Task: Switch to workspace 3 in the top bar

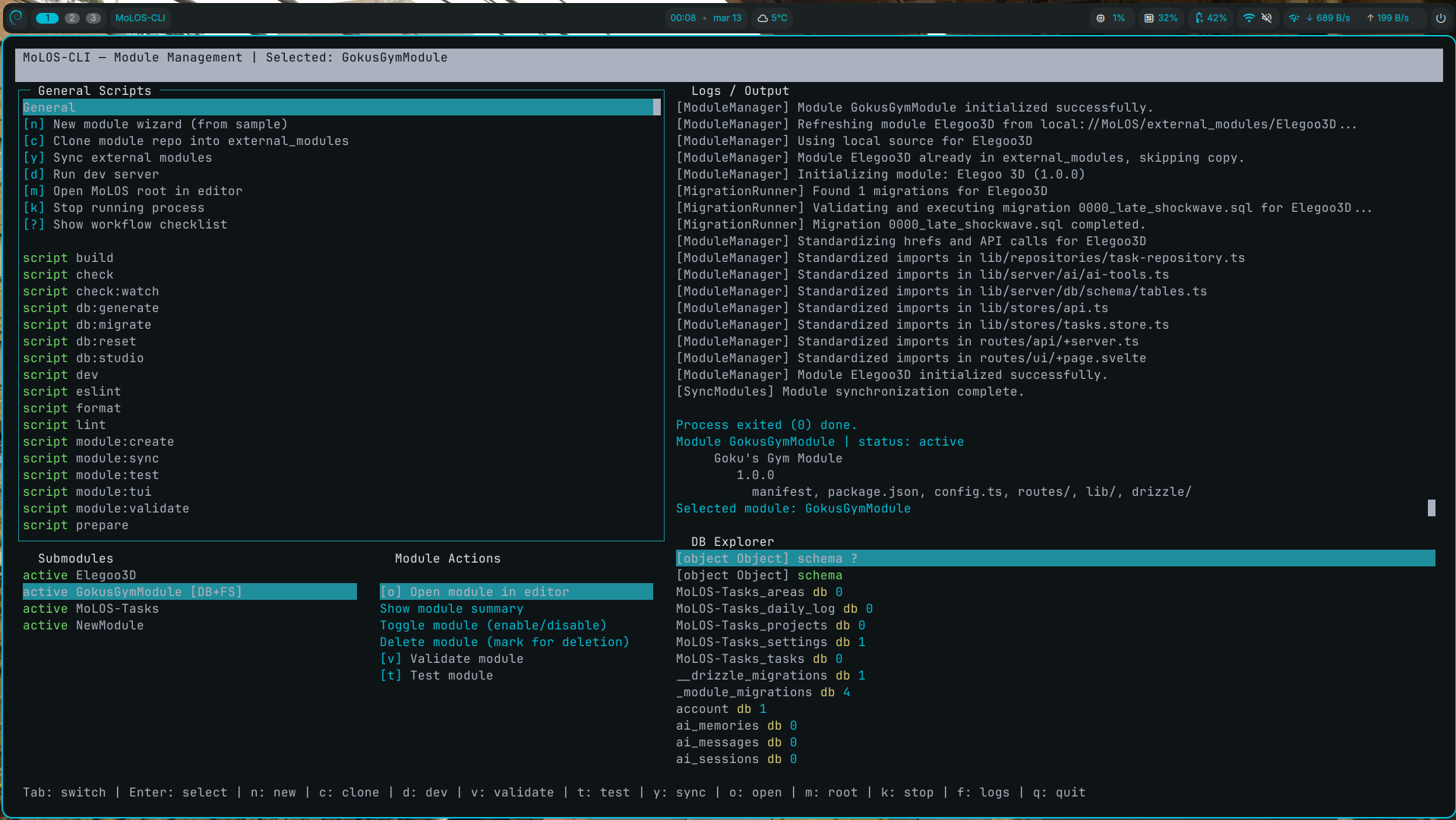Action: [93, 17]
